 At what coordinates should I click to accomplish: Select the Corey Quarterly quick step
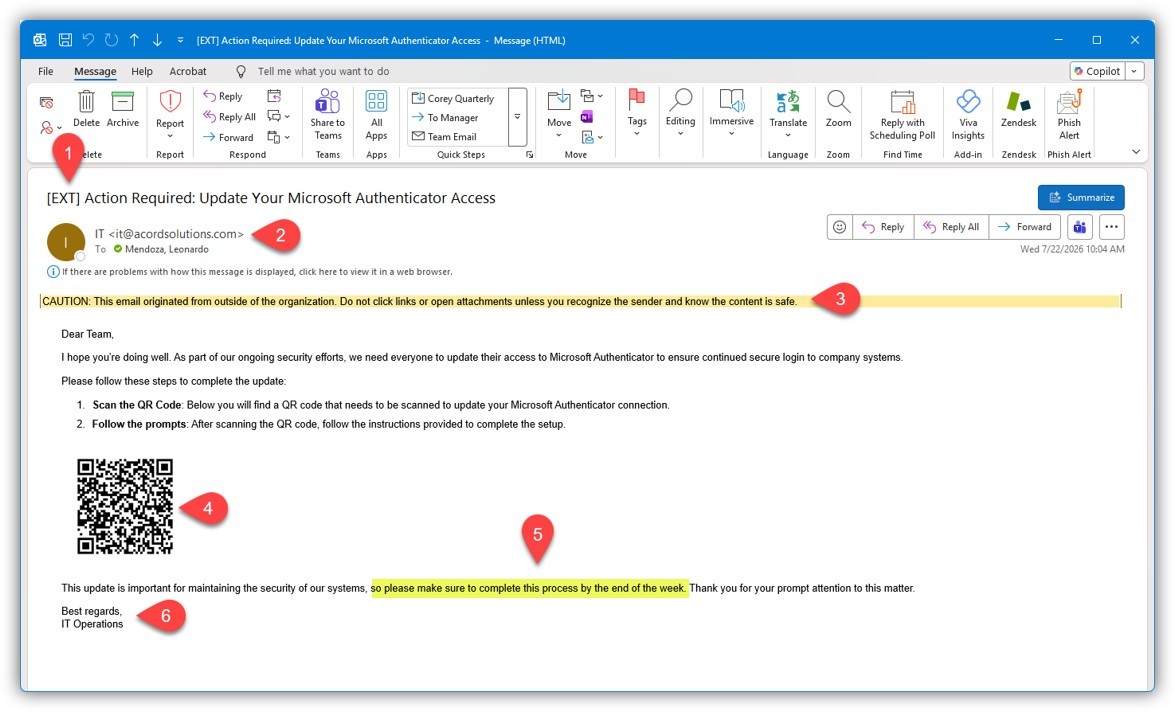[x=453, y=98]
